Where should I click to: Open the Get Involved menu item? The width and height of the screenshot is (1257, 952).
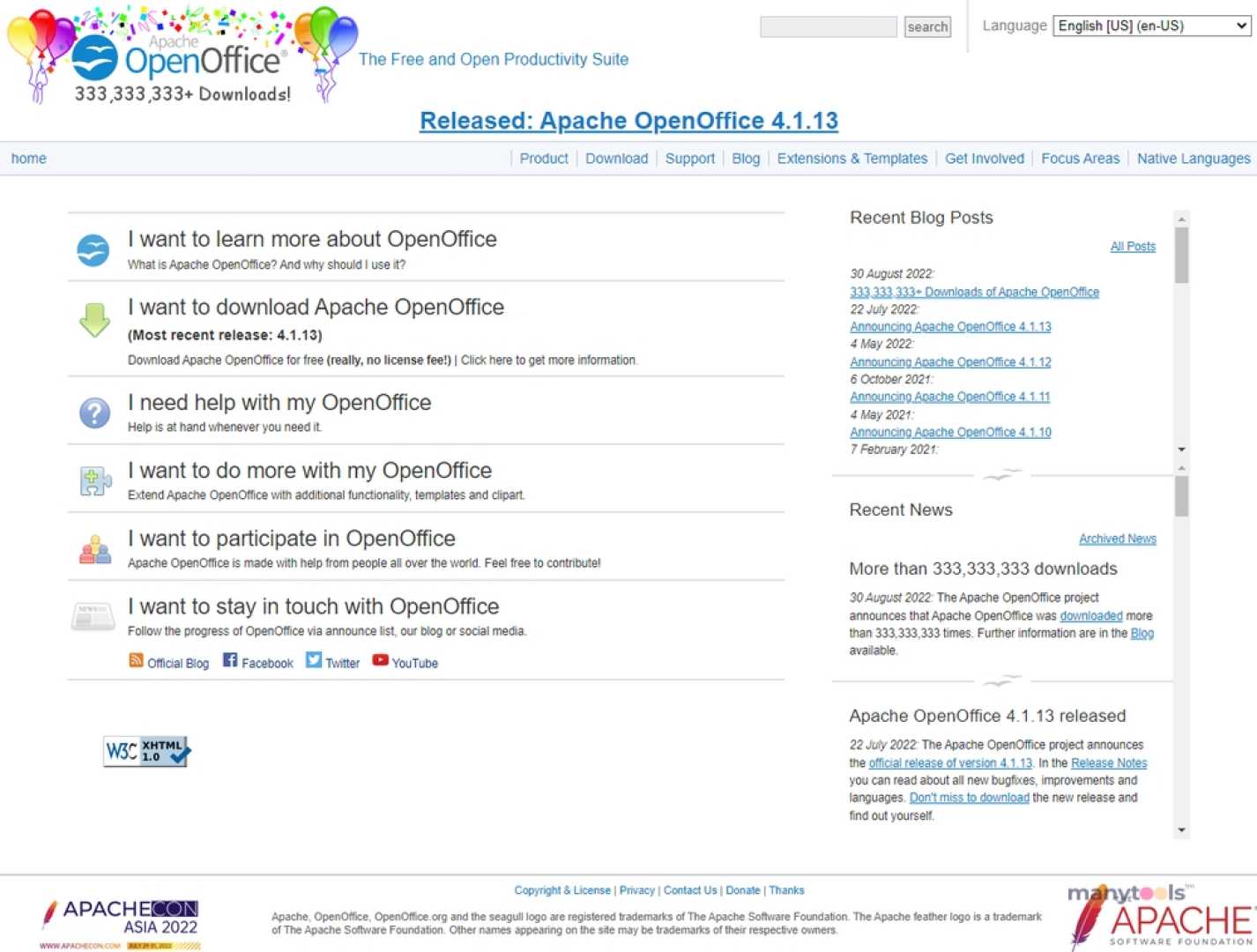[x=985, y=159]
